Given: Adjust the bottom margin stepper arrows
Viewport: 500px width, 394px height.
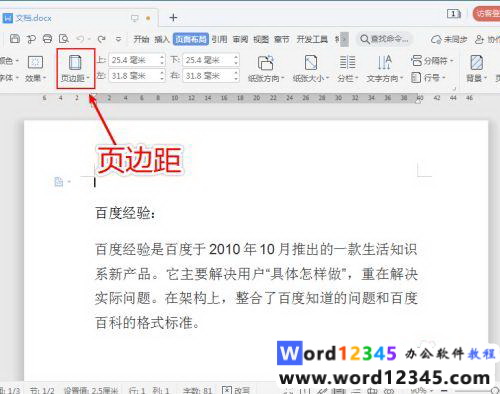Looking at the screenshot, I should (x=236, y=60).
